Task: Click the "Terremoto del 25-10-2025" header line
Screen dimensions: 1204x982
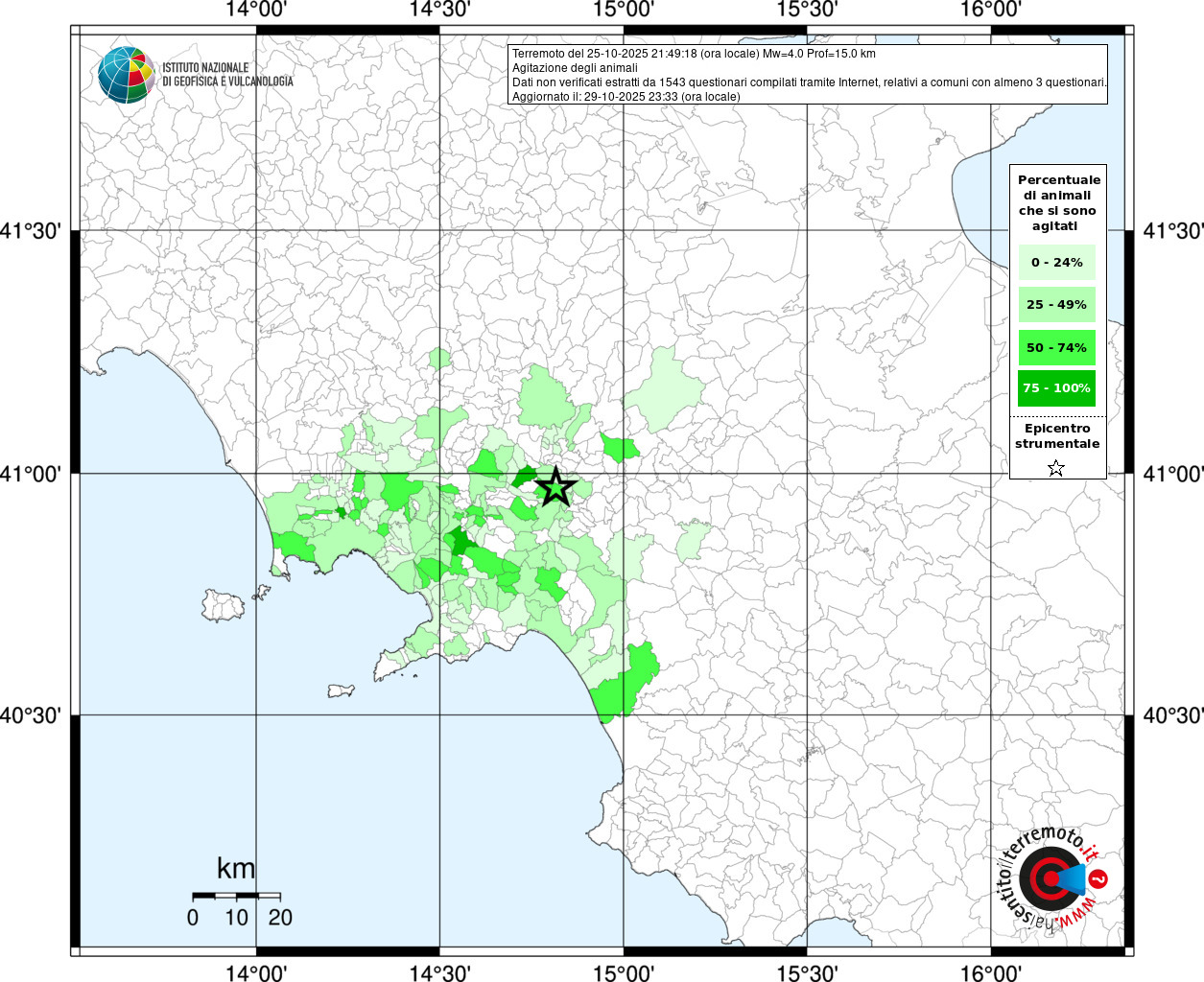Action: click(x=694, y=54)
